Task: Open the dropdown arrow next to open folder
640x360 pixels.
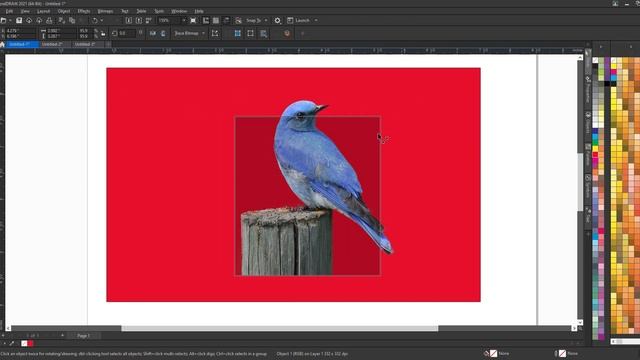Action: [10, 20]
